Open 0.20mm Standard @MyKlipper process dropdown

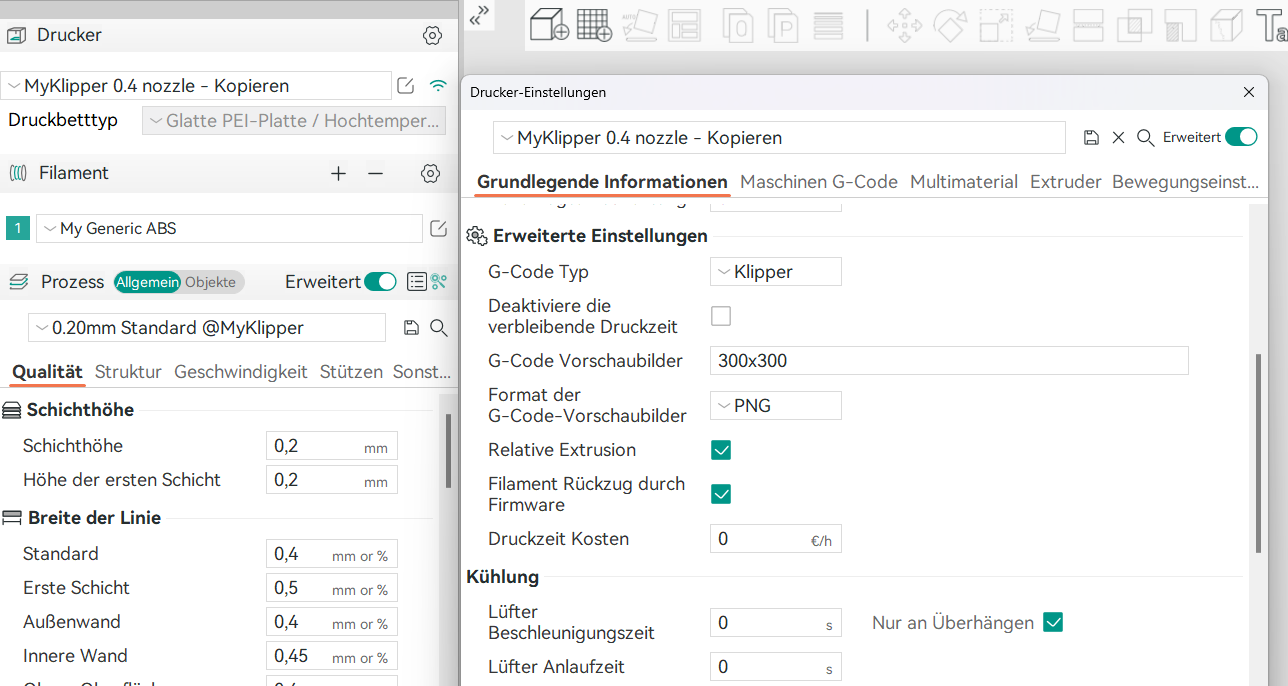point(207,327)
